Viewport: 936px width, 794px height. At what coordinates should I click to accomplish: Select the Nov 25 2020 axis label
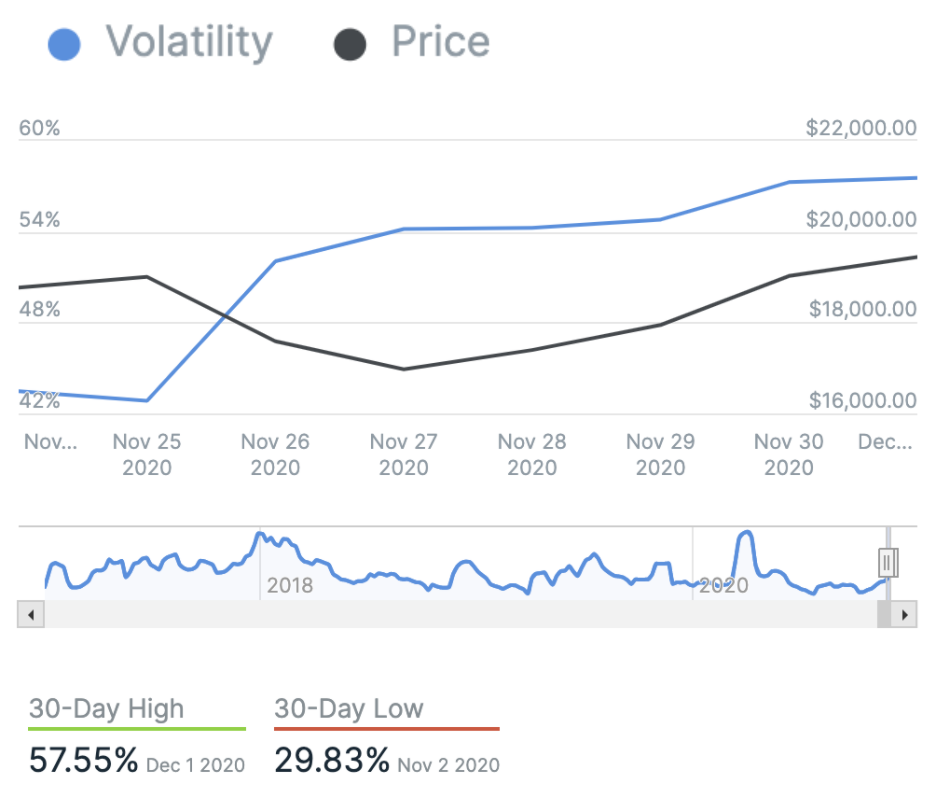[147, 454]
